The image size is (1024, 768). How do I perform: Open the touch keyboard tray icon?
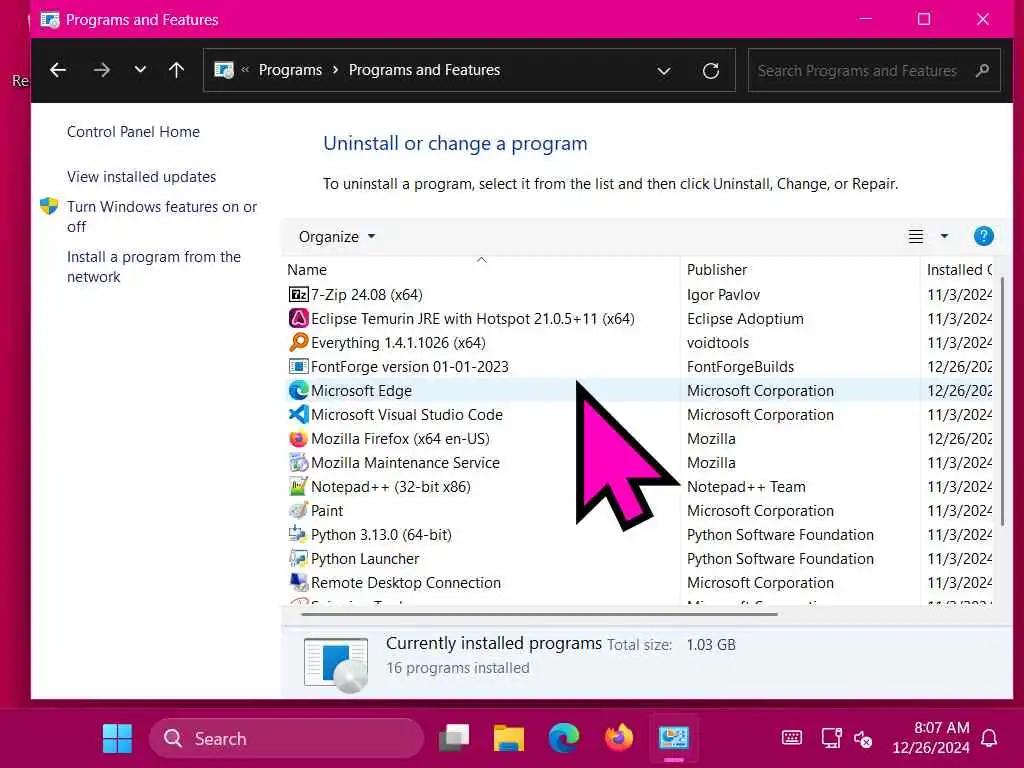pyautogui.click(x=792, y=739)
